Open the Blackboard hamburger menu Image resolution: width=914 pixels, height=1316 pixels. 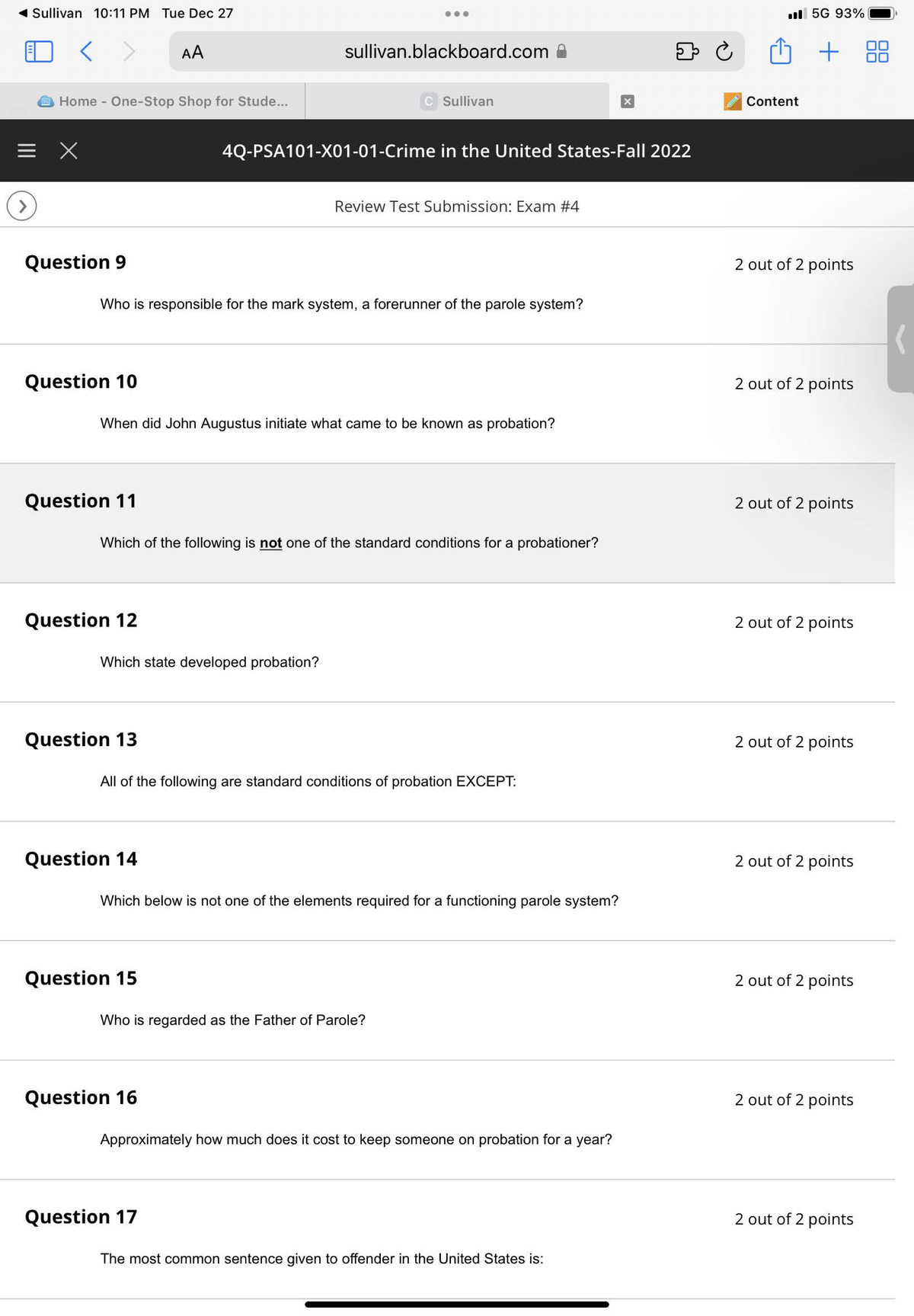click(x=27, y=151)
